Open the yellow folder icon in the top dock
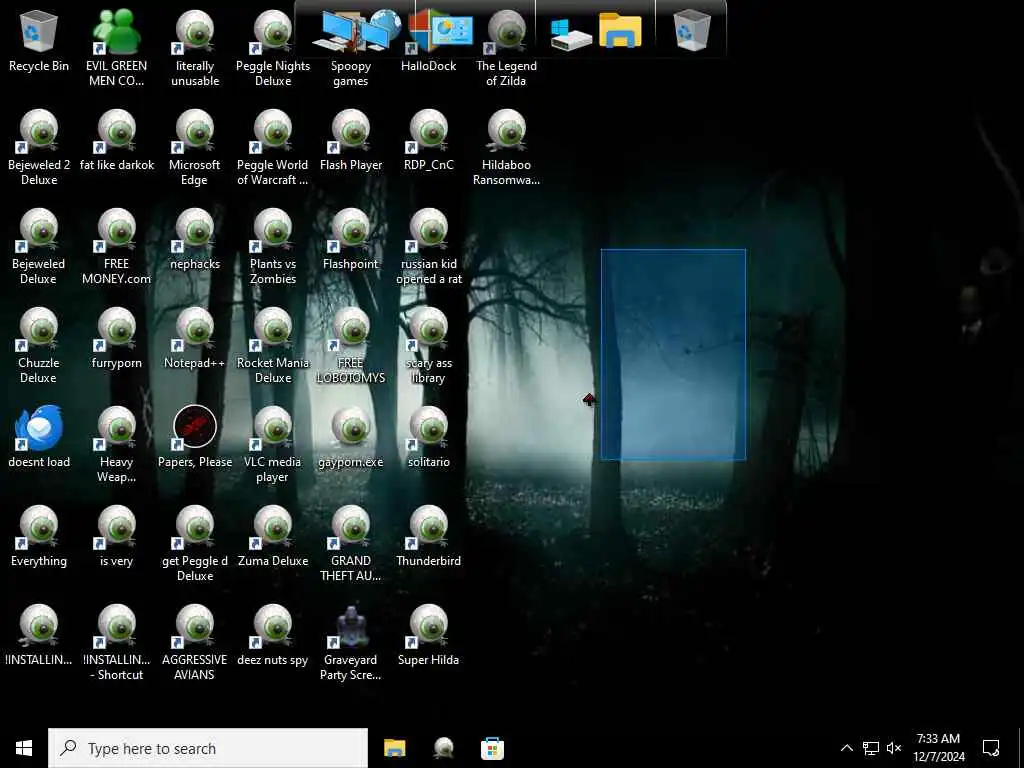Image resolution: width=1024 pixels, height=768 pixels. coord(620,30)
